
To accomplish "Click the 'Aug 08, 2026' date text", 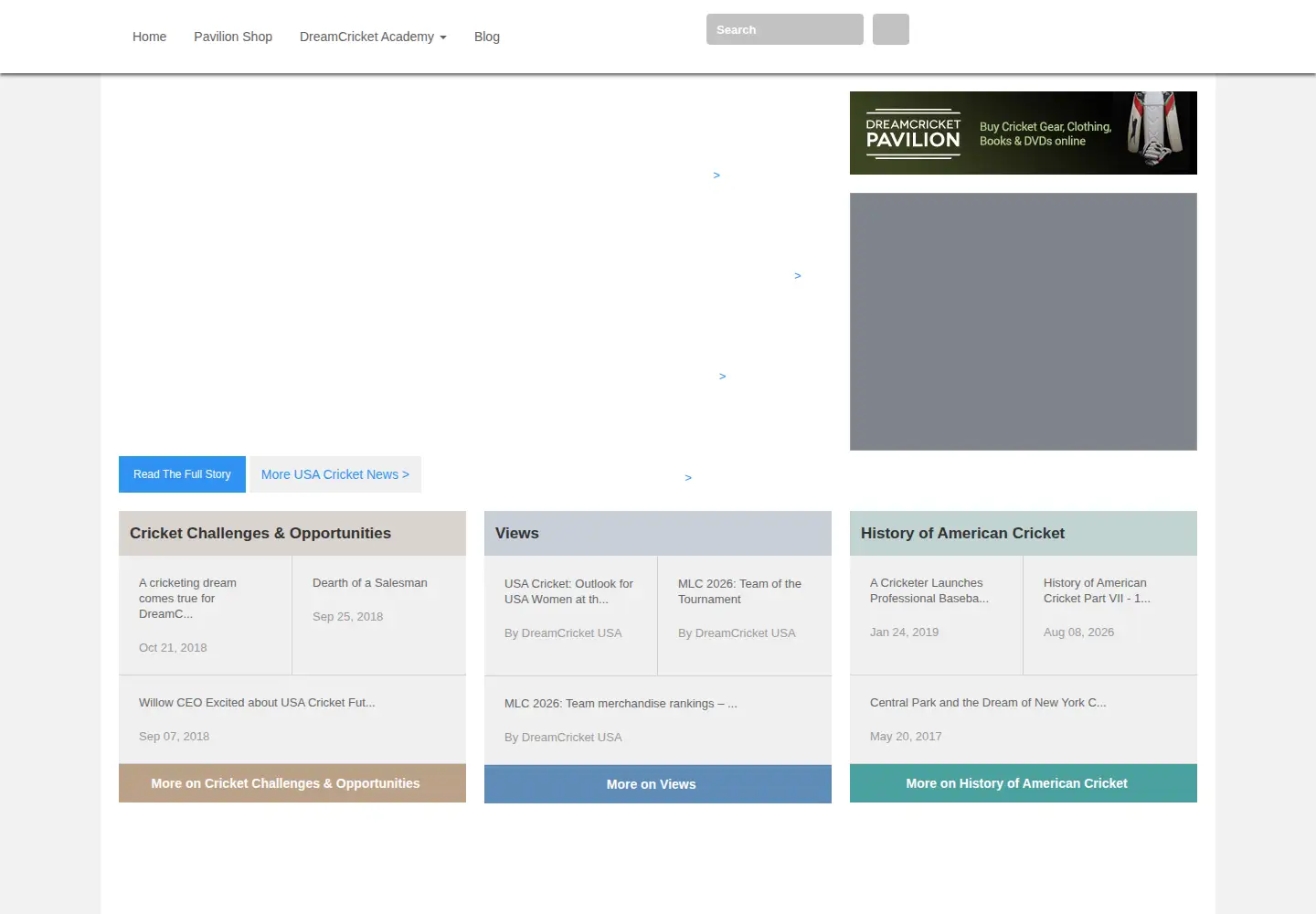I will click(x=1078, y=632).
